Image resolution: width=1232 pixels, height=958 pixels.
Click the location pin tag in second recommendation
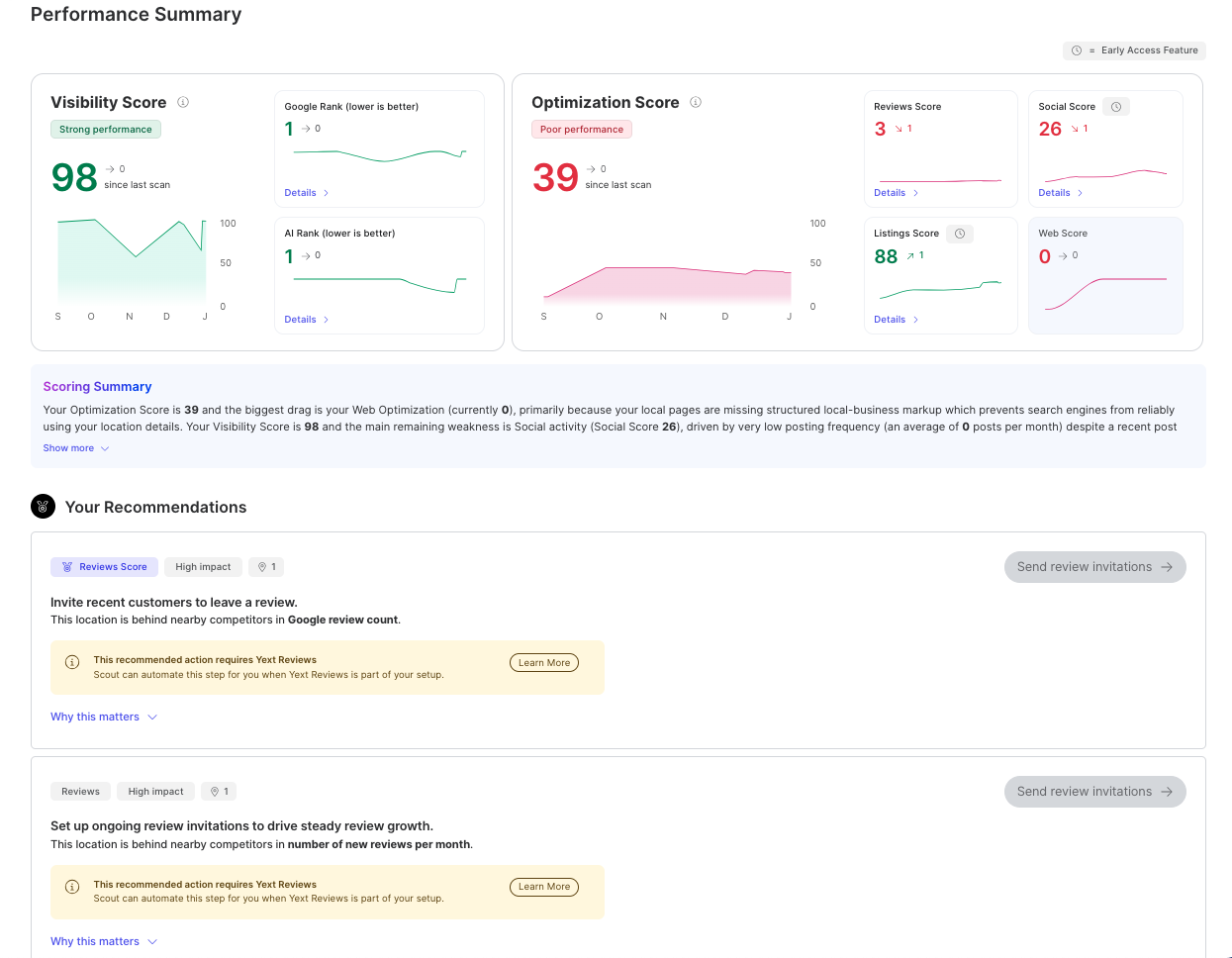click(x=220, y=792)
